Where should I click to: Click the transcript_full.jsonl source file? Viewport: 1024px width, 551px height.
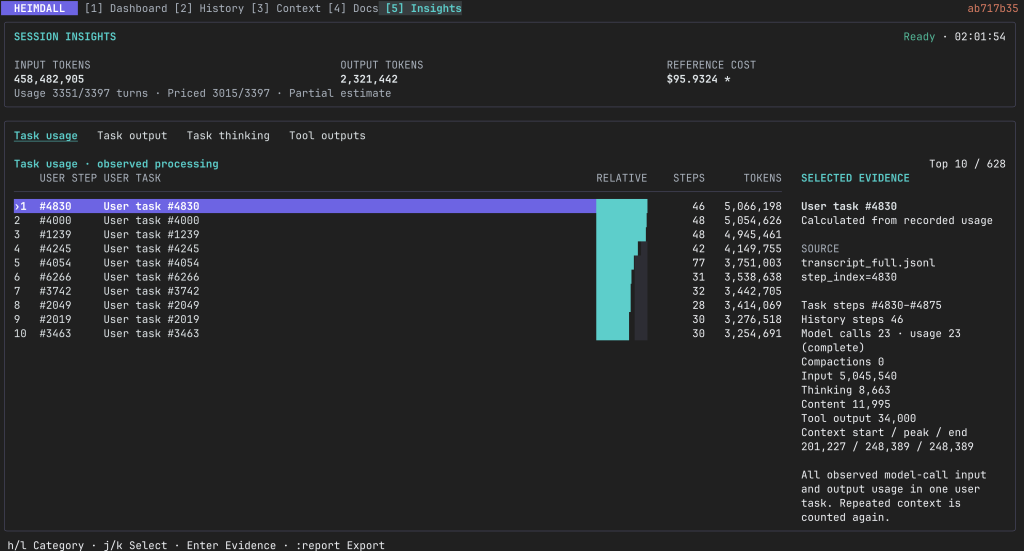point(868,263)
